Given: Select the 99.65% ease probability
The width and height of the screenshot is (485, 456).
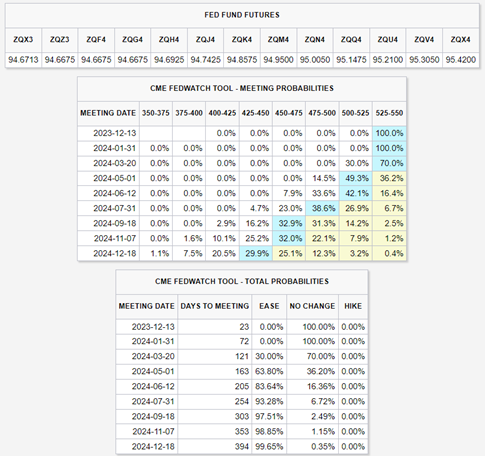Looking at the screenshot, I should [269, 446].
